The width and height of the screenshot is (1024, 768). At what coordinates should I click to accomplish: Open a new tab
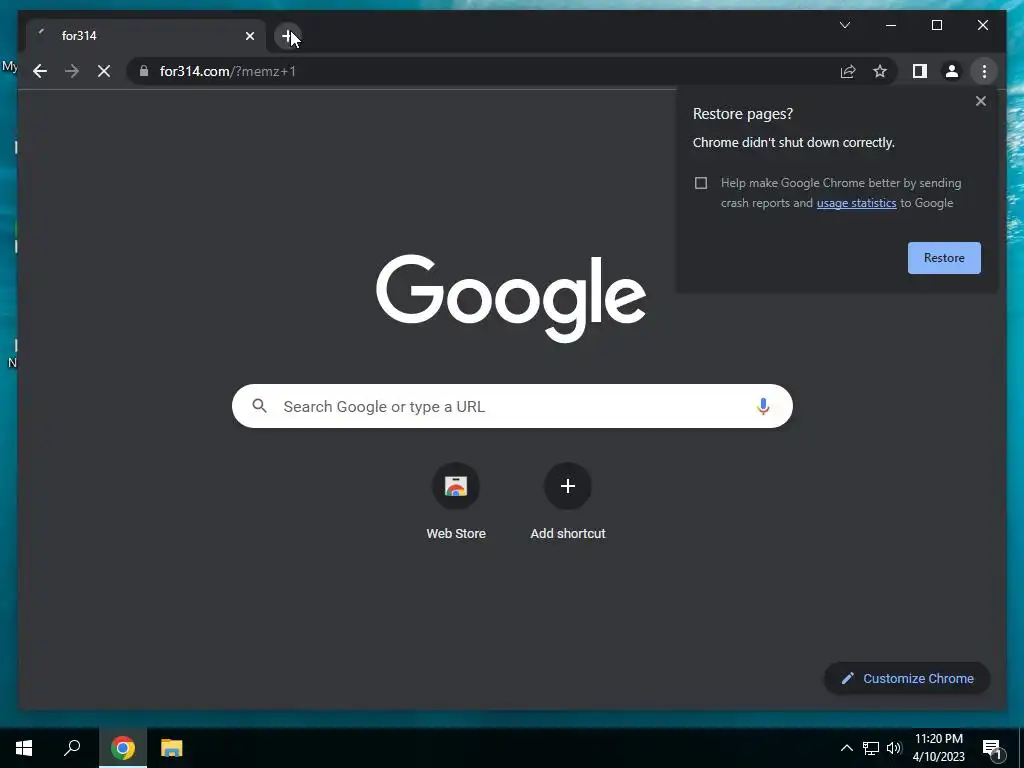(x=288, y=36)
